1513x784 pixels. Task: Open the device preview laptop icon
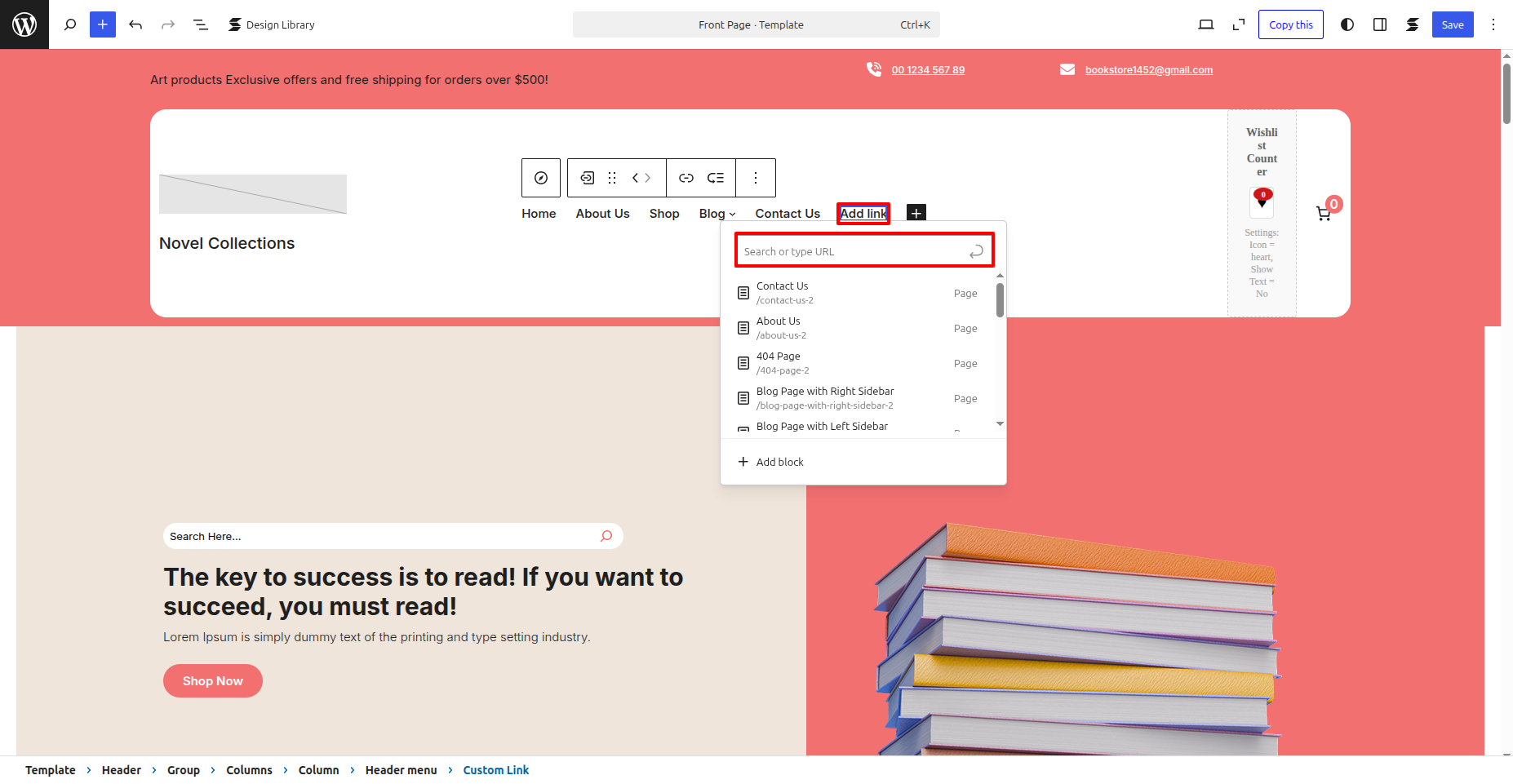coord(1205,24)
